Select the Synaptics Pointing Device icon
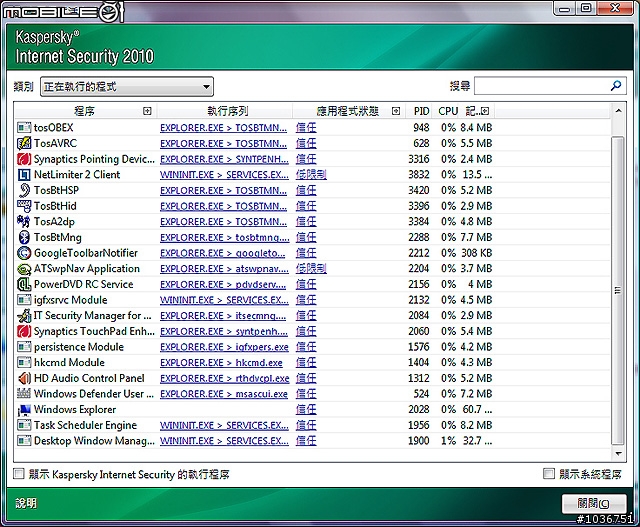Viewport: 640px width, 527px height. pyautogui.click(x=24, y=159)
